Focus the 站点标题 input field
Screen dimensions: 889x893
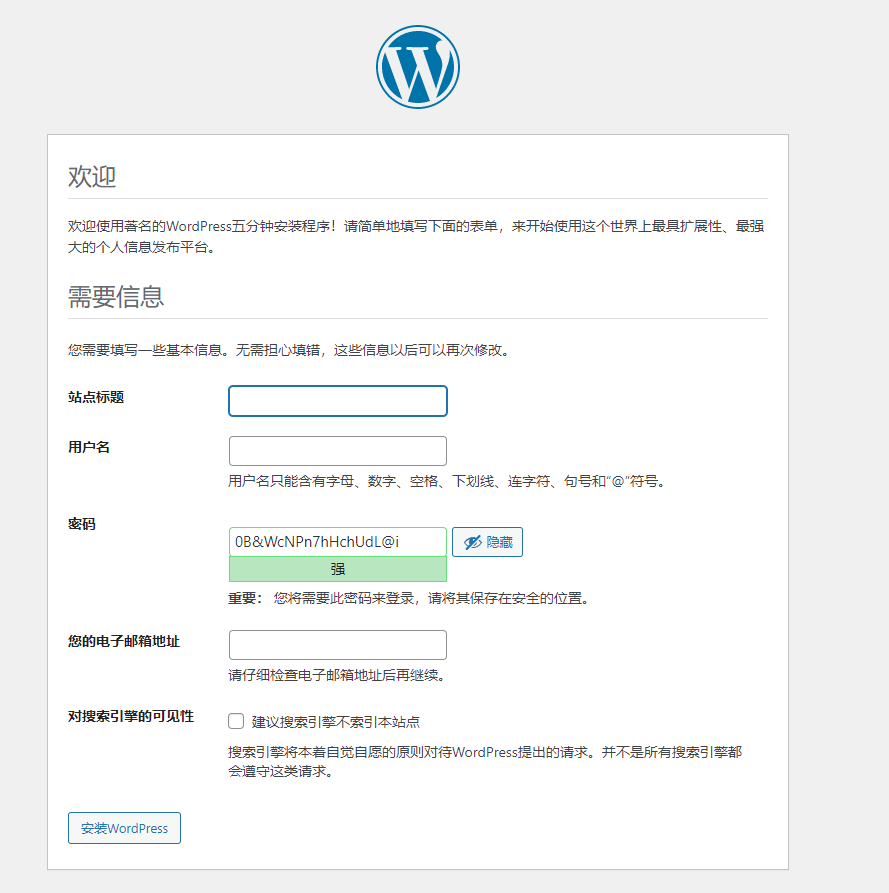point(337,400)
